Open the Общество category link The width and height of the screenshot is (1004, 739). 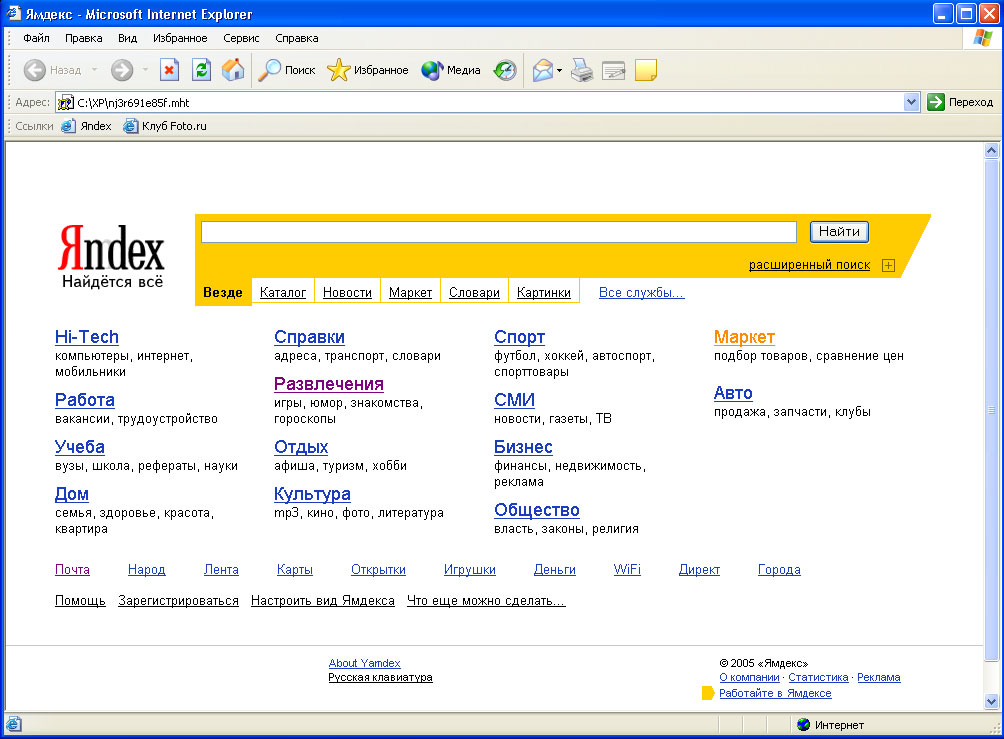pyautogui.click(x=537, y=510)
